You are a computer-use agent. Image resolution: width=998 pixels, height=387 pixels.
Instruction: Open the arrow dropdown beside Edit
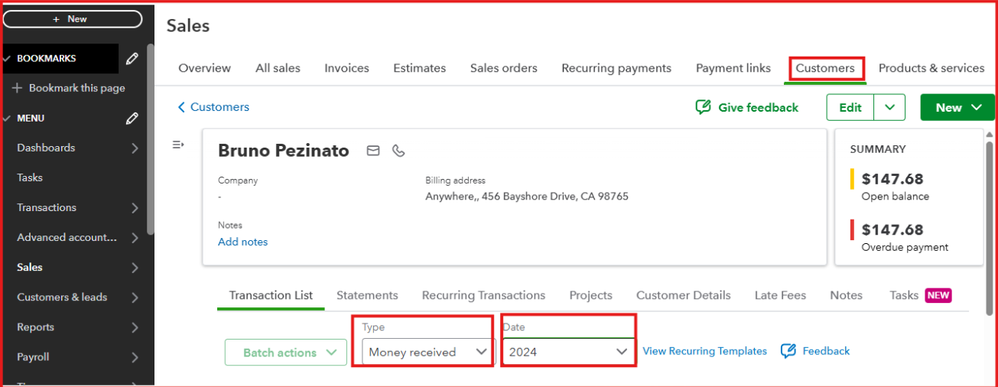pos(889,108)
